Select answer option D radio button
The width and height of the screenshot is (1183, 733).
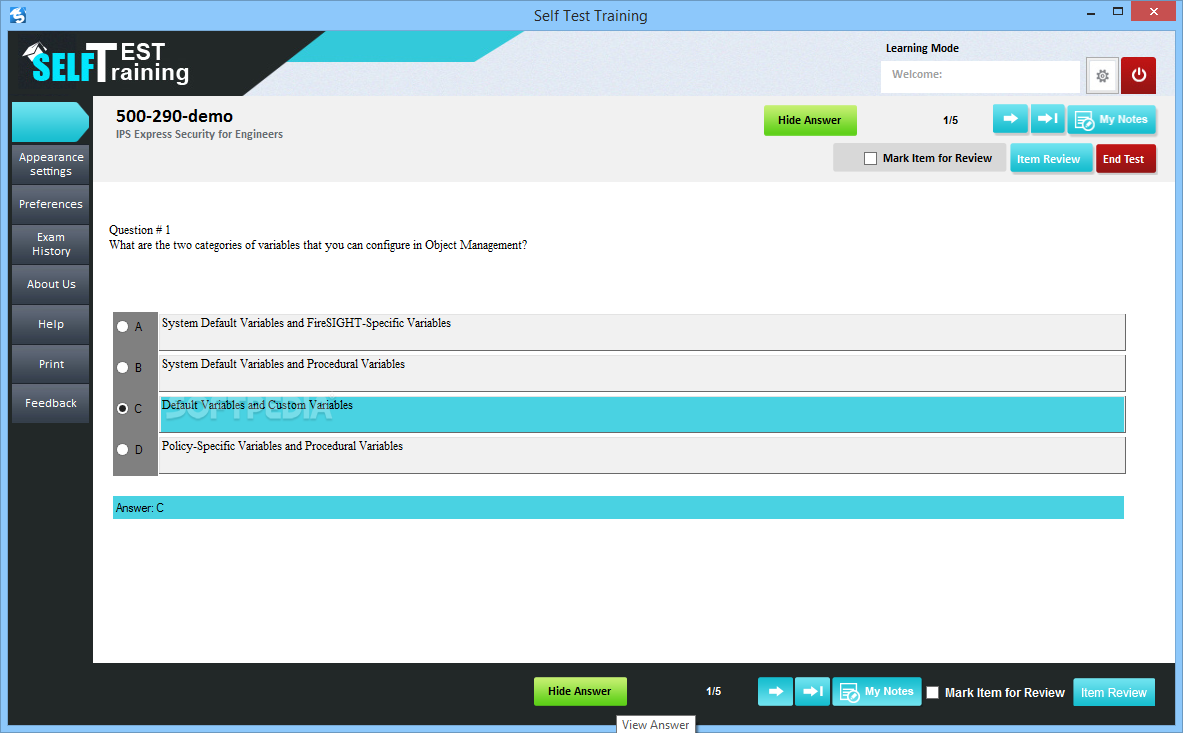pyautogui.click(x=122, y=449)
